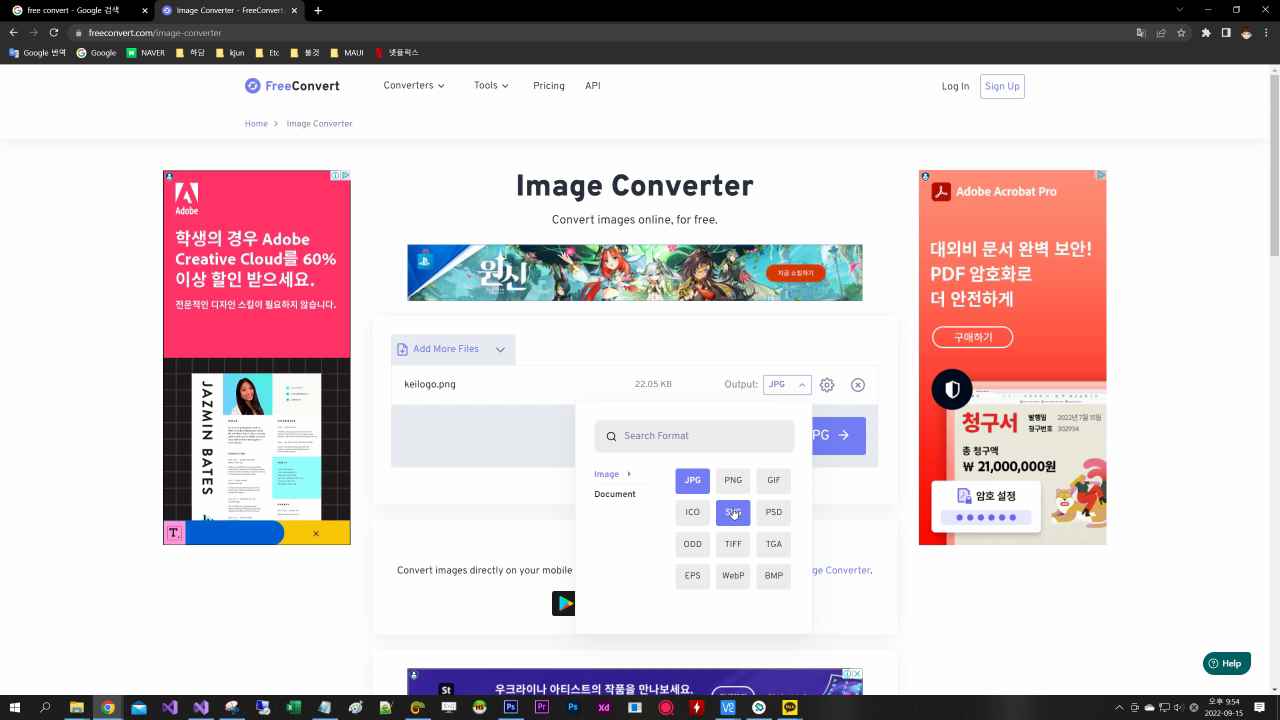Click the Convert to JPG arrow button

coord(838,435)
